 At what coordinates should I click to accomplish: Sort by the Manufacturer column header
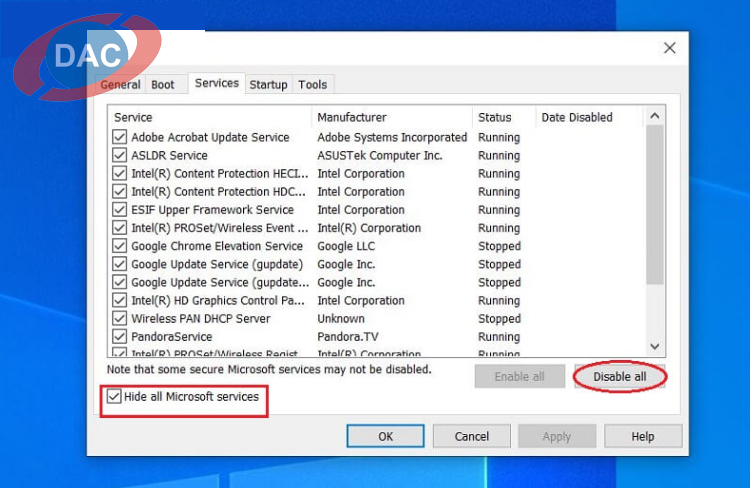(392, 117)
